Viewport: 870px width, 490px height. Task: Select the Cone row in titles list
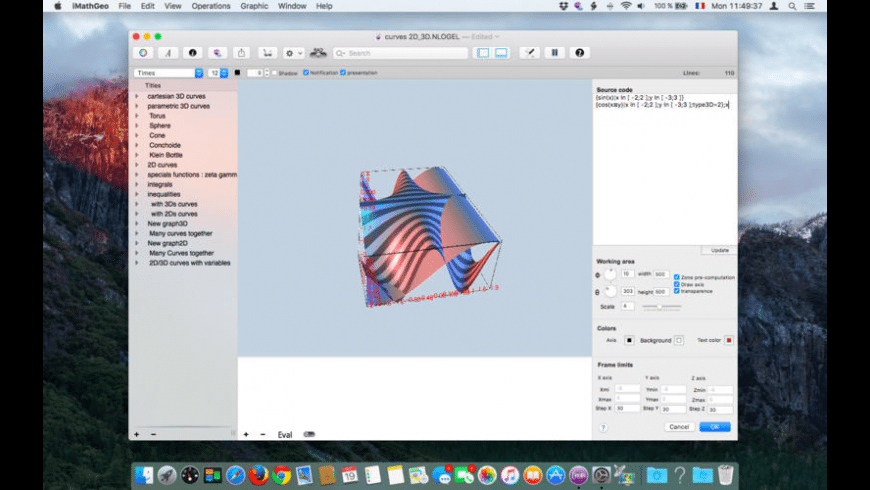coord(183,135)
